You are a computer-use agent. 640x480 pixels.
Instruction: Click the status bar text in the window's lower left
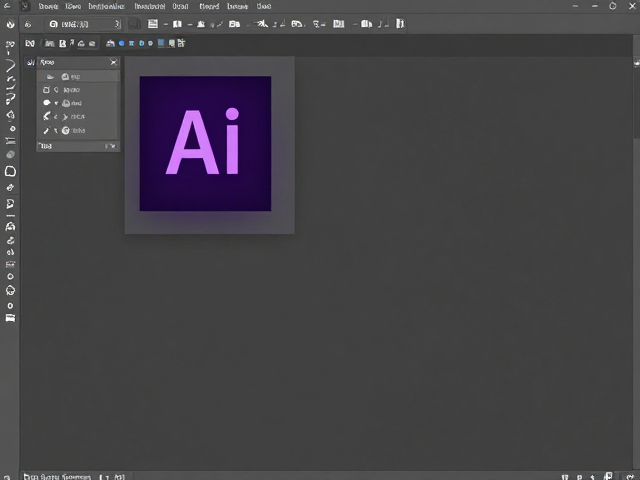click(x=57, y=476)
